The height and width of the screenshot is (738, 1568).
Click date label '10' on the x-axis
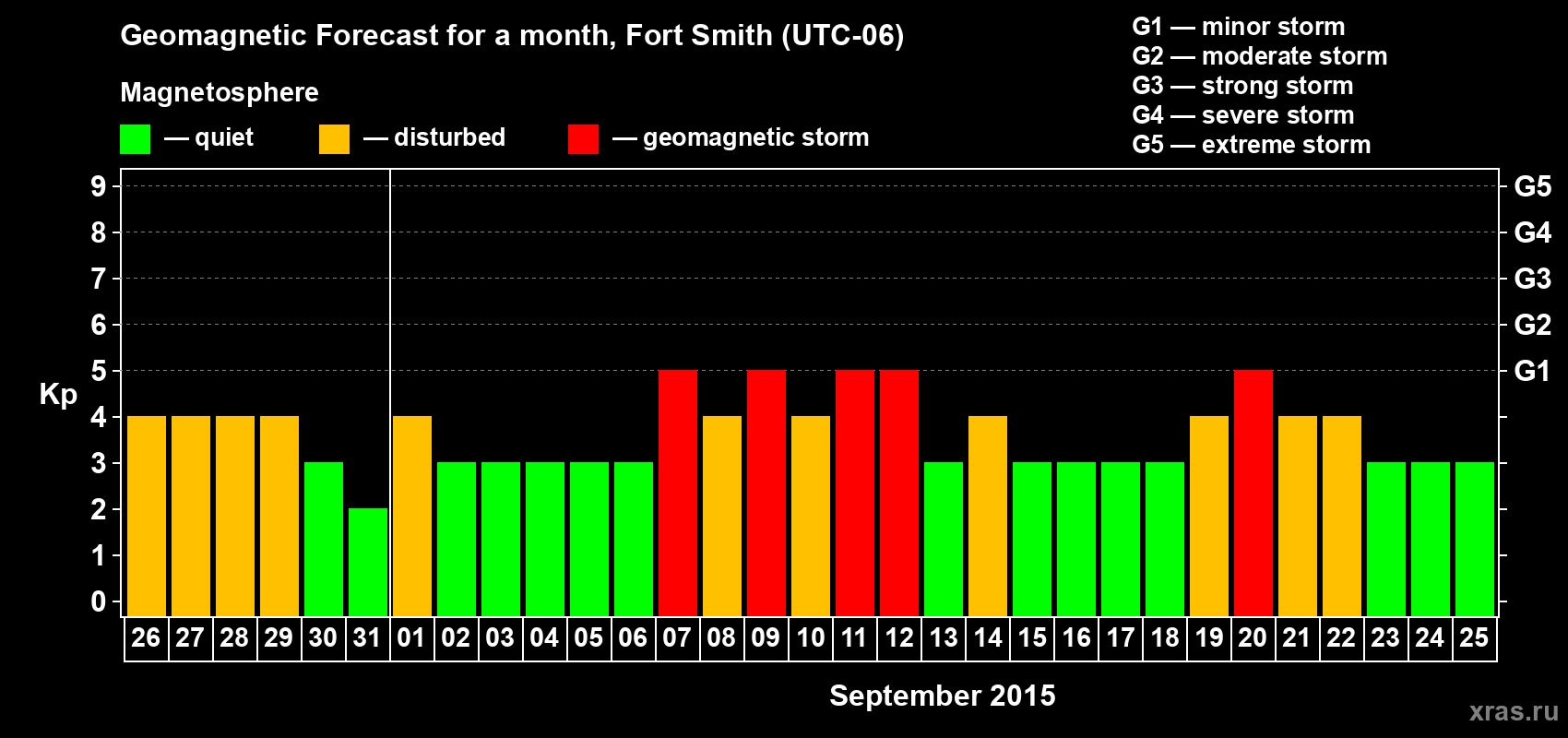click(x=811, y=638)
